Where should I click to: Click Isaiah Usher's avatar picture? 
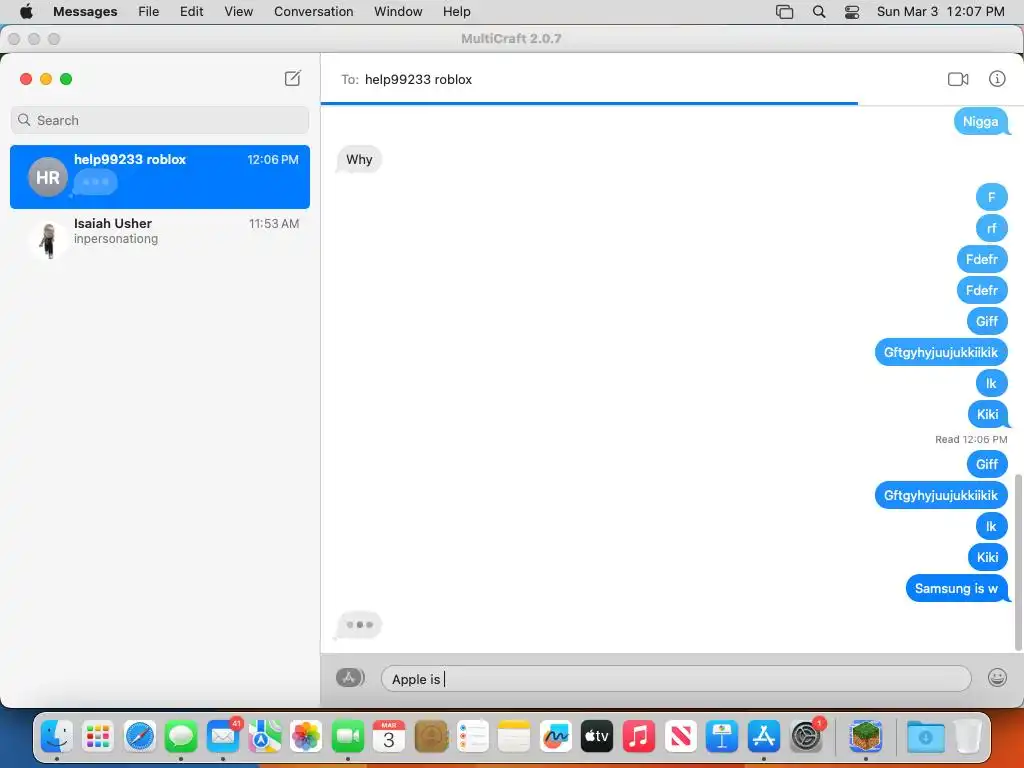coord(48,240)
